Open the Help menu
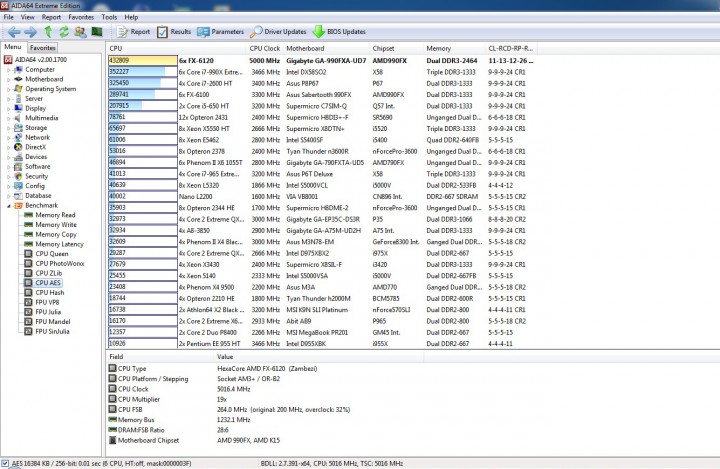720x469 pixels. point(131,17)
